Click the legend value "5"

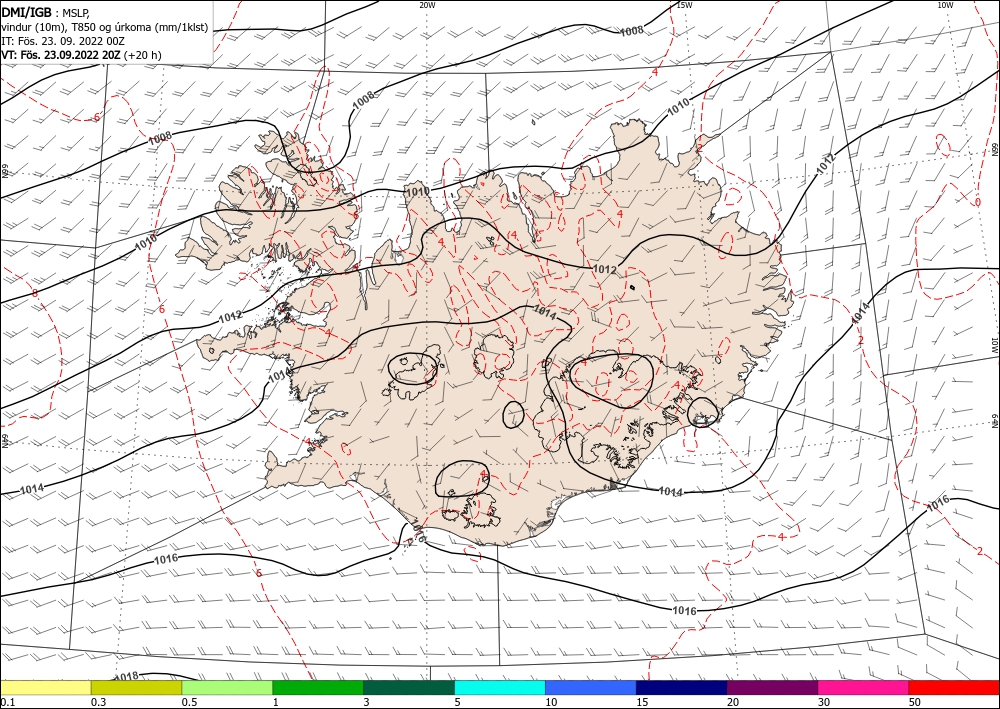click(457, 702)
